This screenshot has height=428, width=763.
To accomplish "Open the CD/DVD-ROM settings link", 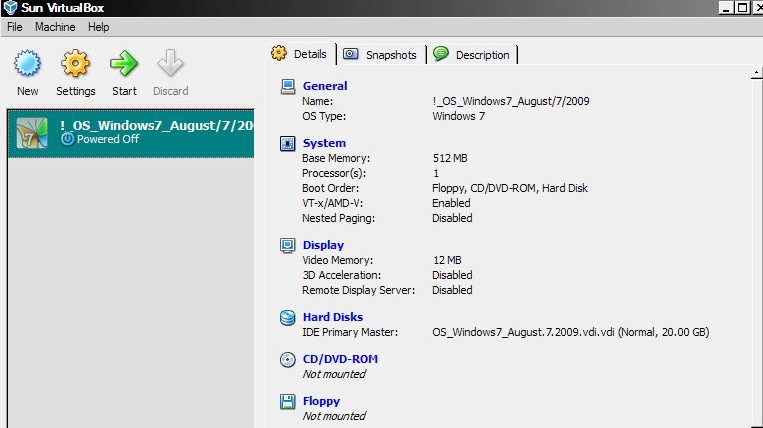I will [x=340, y=359].
